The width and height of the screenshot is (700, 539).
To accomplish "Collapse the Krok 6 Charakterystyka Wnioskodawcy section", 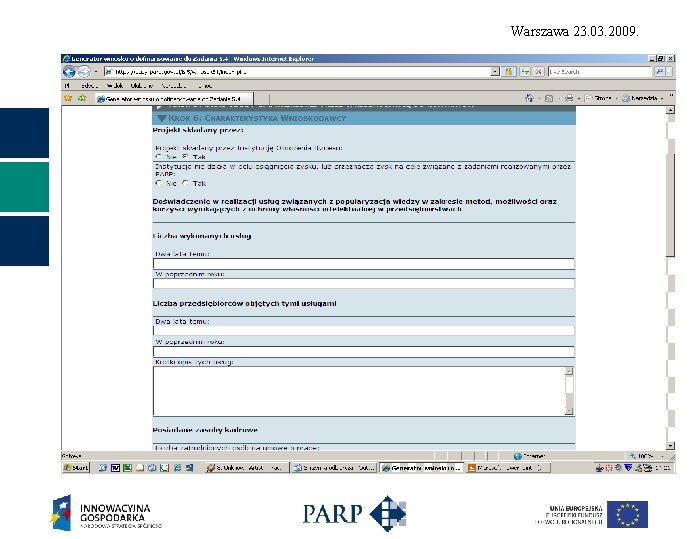I will coord(162,118).
